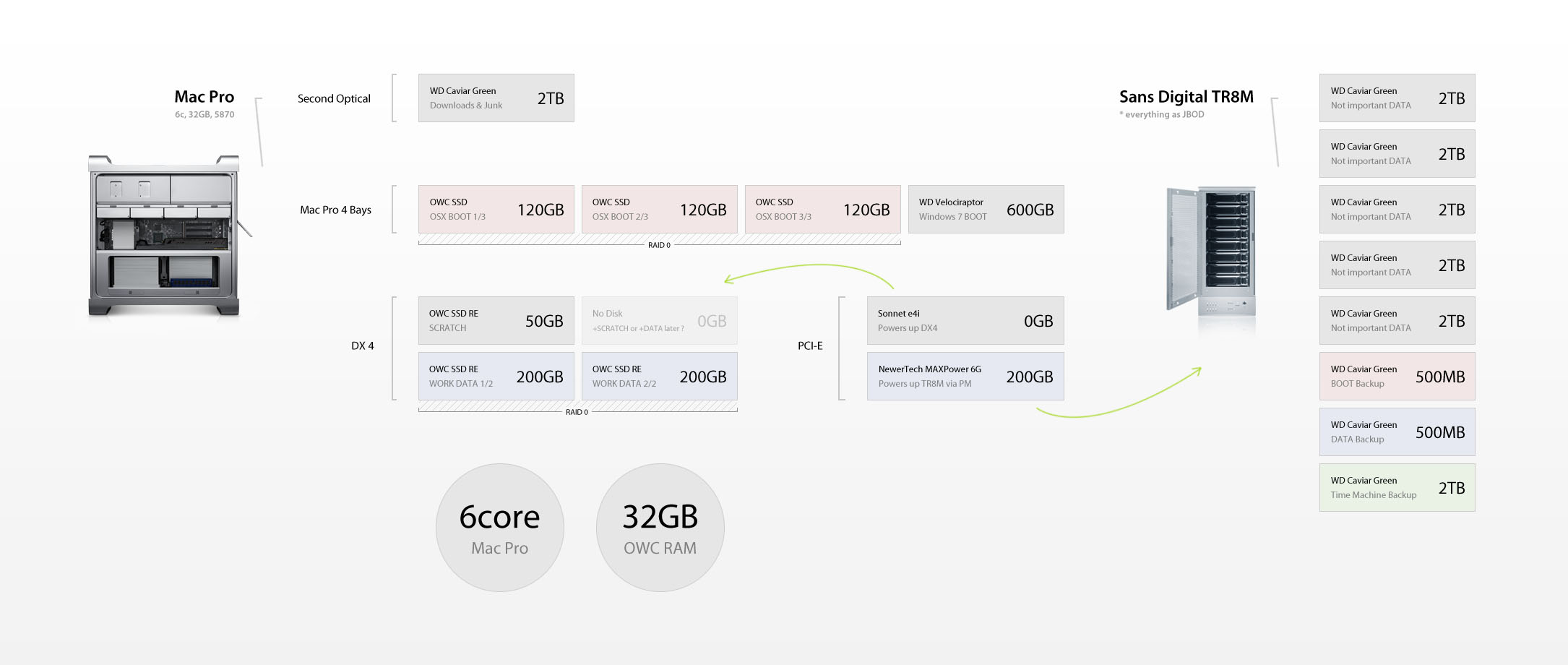Viewport: 1568px width, 665px height.
Task: Click the "Sans Digital TR8M" heading
Action: [x=1186, y=97]
